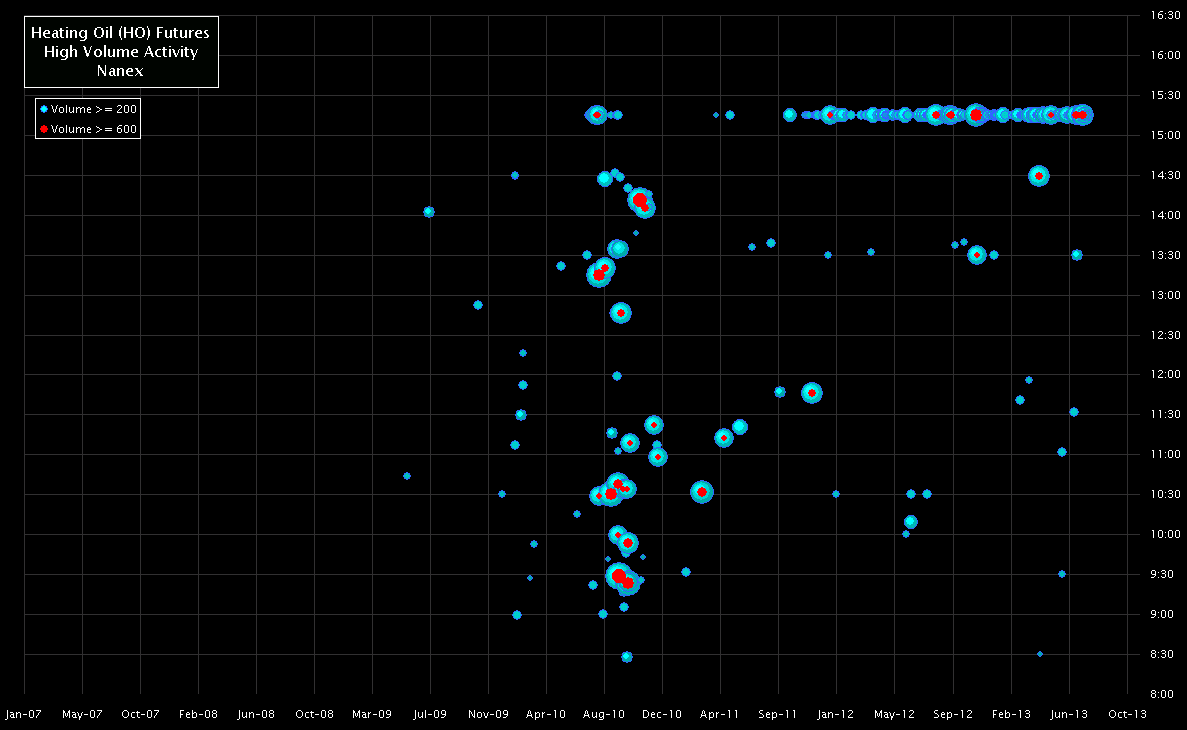Viewport: 1187px width, 730px height.
Task: Click the Jul-09 x-axis label
Action: click(x=430, y=714)
